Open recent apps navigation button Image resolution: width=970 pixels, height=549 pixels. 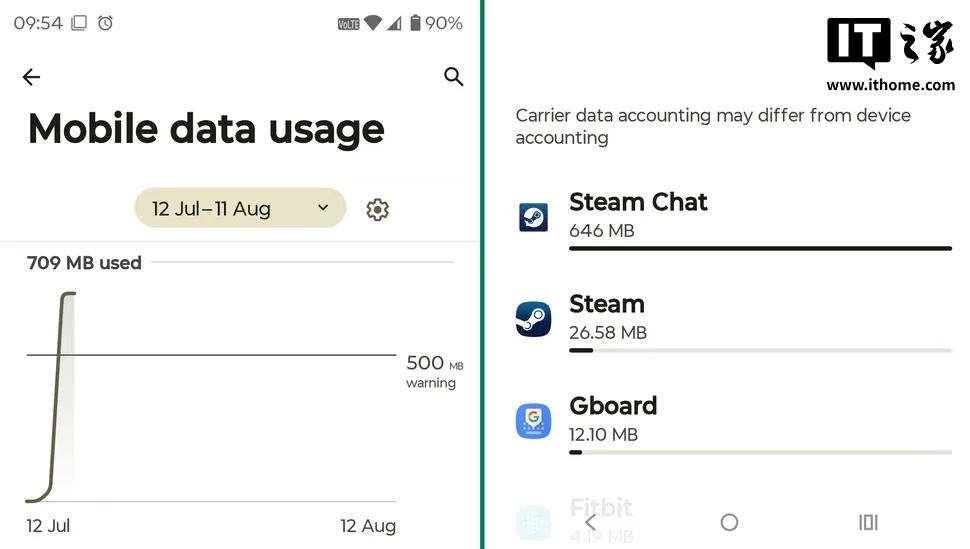[x=868, y=522]
